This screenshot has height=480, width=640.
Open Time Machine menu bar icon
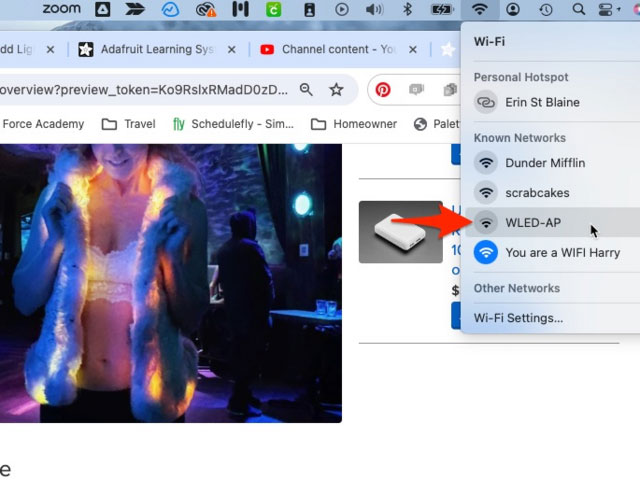(x=546, y=9)
